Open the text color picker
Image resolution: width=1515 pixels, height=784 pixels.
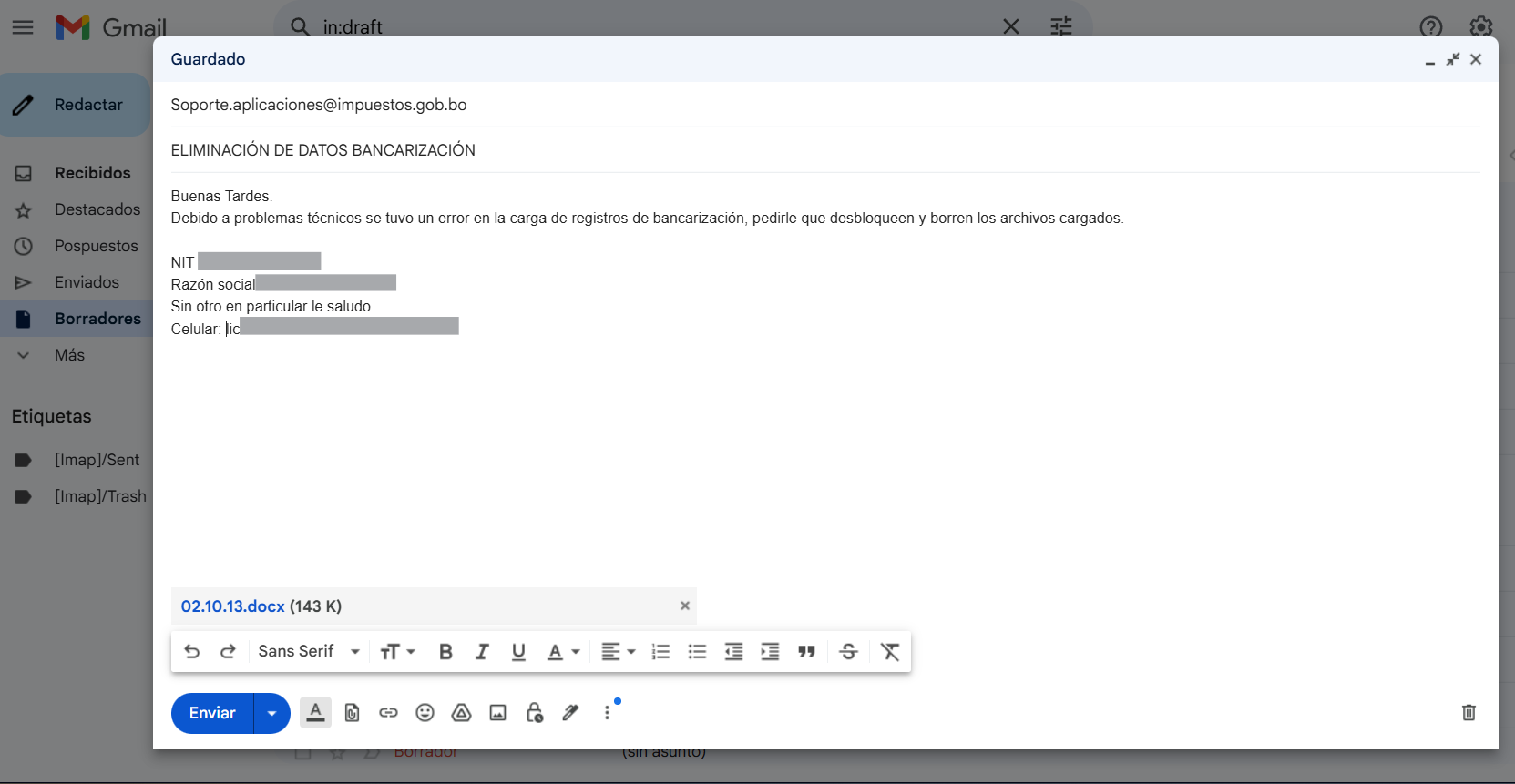tap(562, 652)
